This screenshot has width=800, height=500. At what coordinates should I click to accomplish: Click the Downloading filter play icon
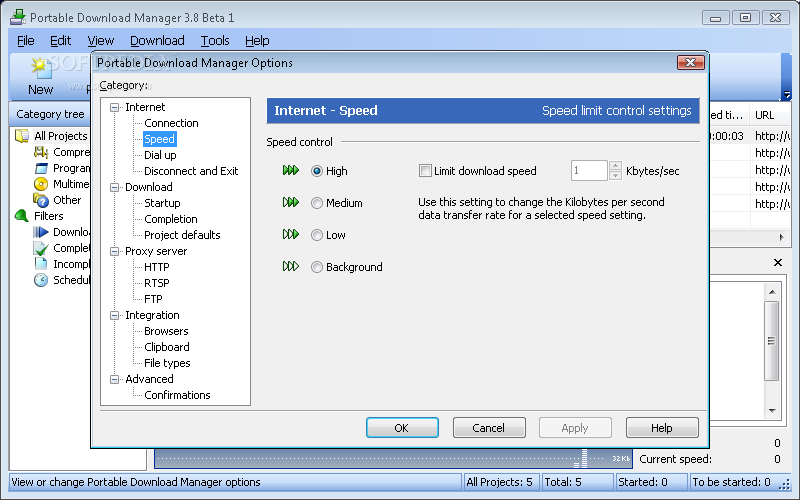click(x=41, y=232)
